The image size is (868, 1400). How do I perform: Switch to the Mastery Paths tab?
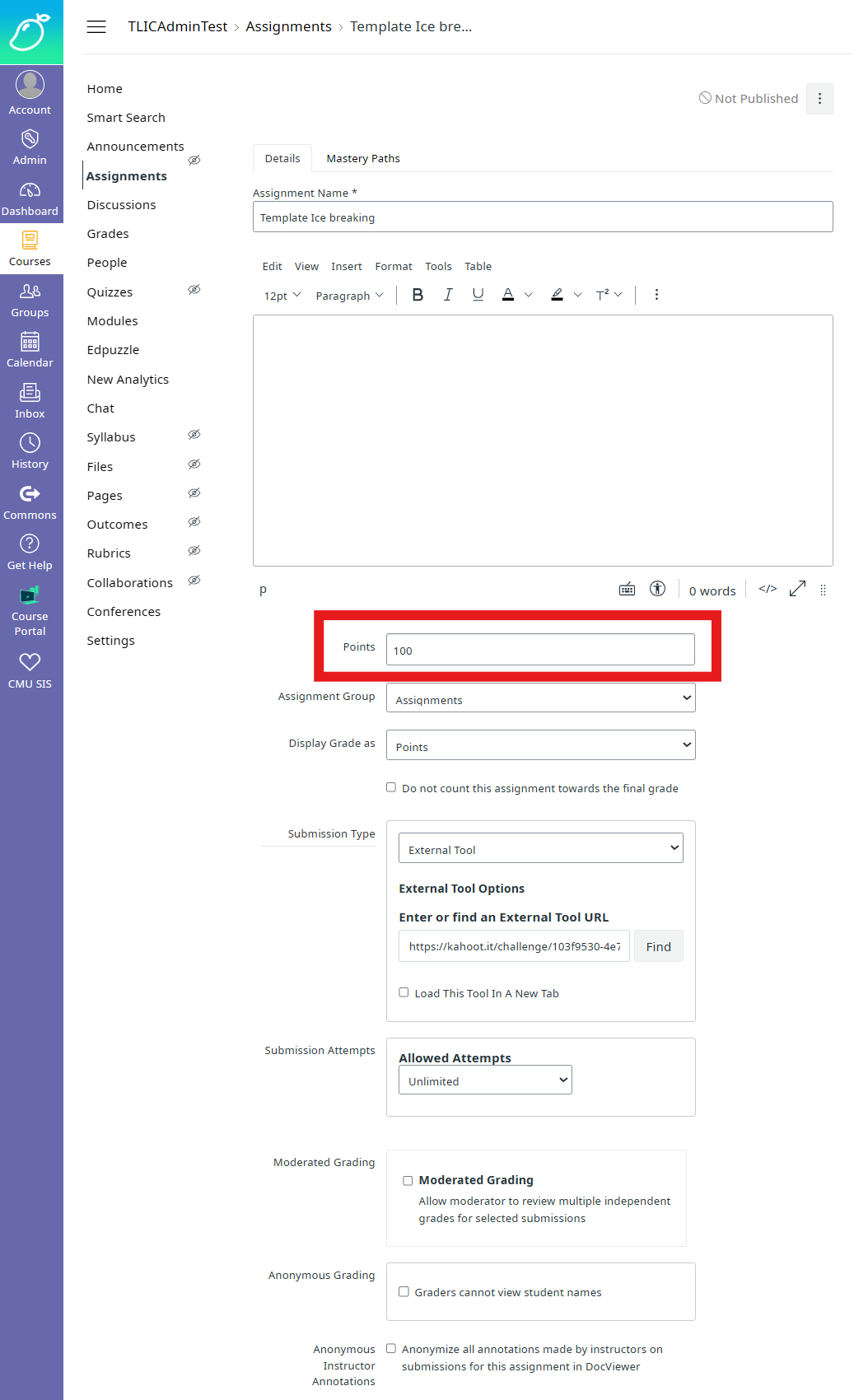[362, 158]
